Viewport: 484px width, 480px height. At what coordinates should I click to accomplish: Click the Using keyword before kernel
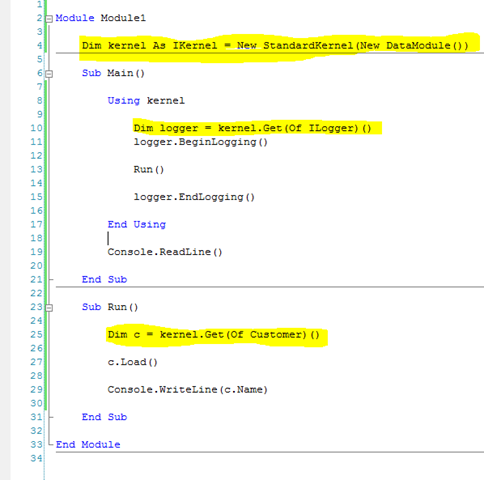[x=124, y=101]
